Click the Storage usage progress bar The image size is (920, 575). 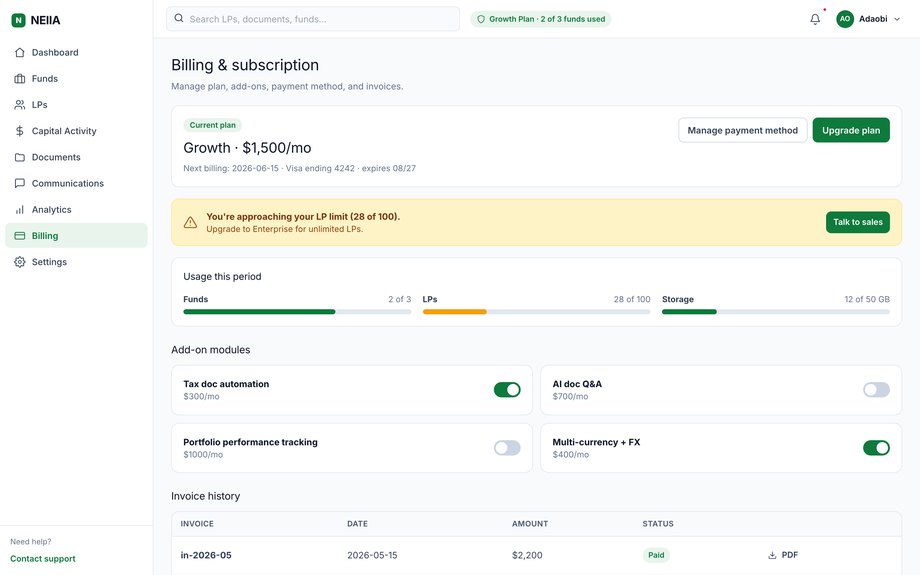(x=776, y=312)
